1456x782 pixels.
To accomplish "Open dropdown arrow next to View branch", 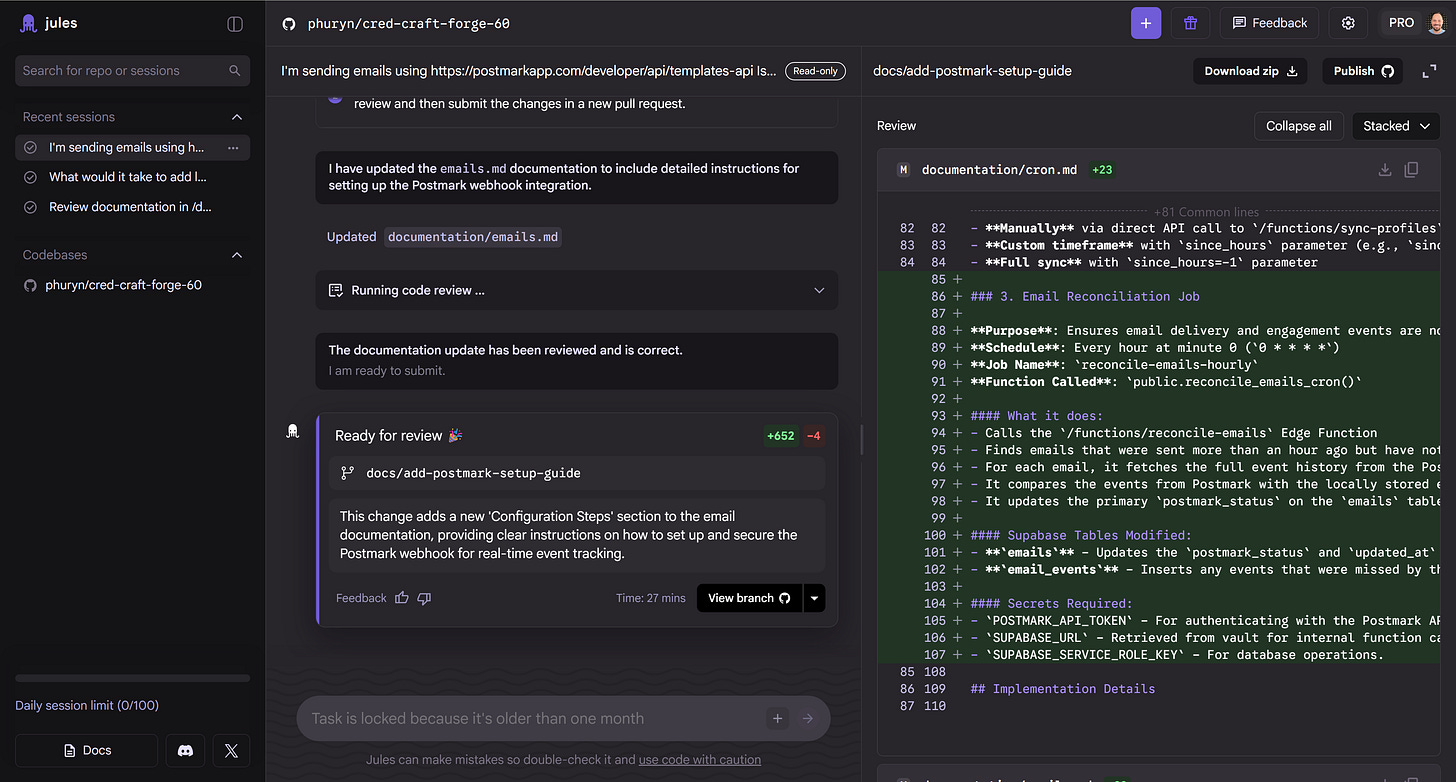I will point(814,598).
